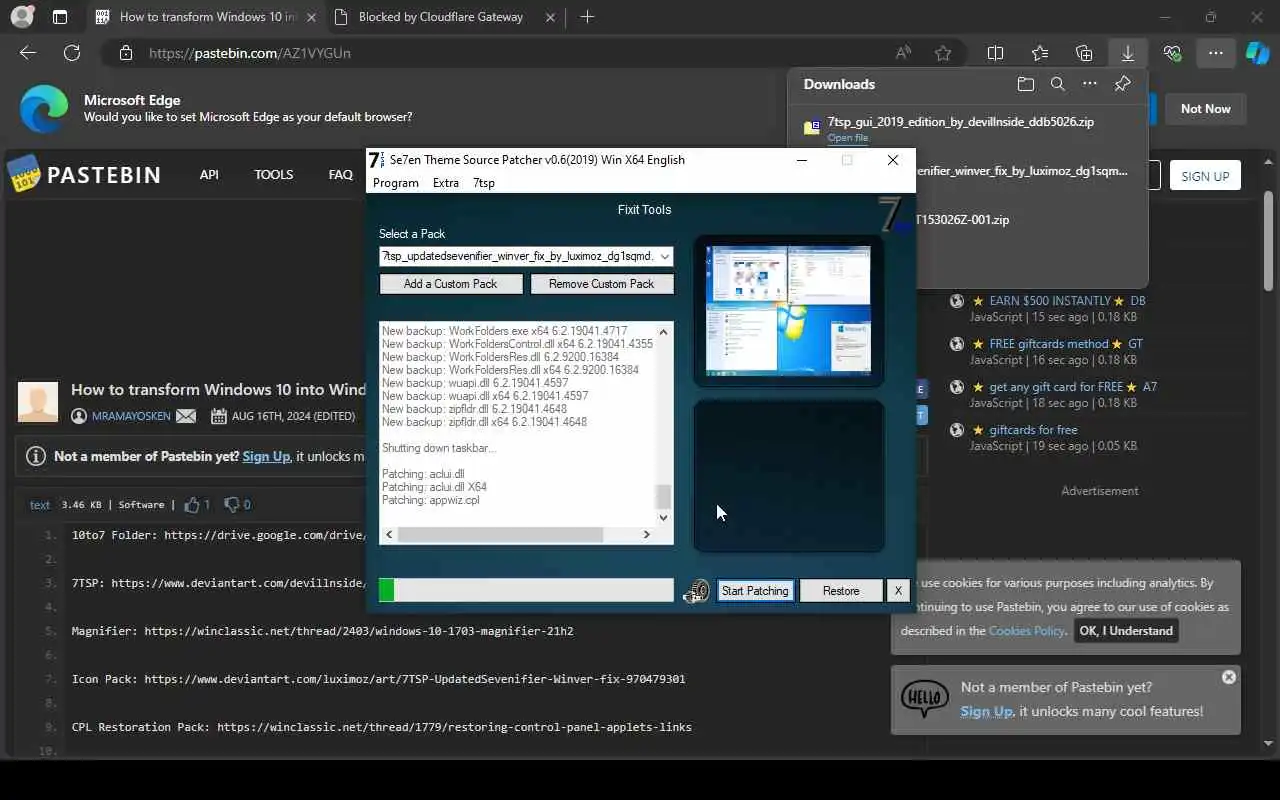The image size is (1280, 800).
Task: Open MRAMAYOSKEN author profile
Action: click(130, 416)
